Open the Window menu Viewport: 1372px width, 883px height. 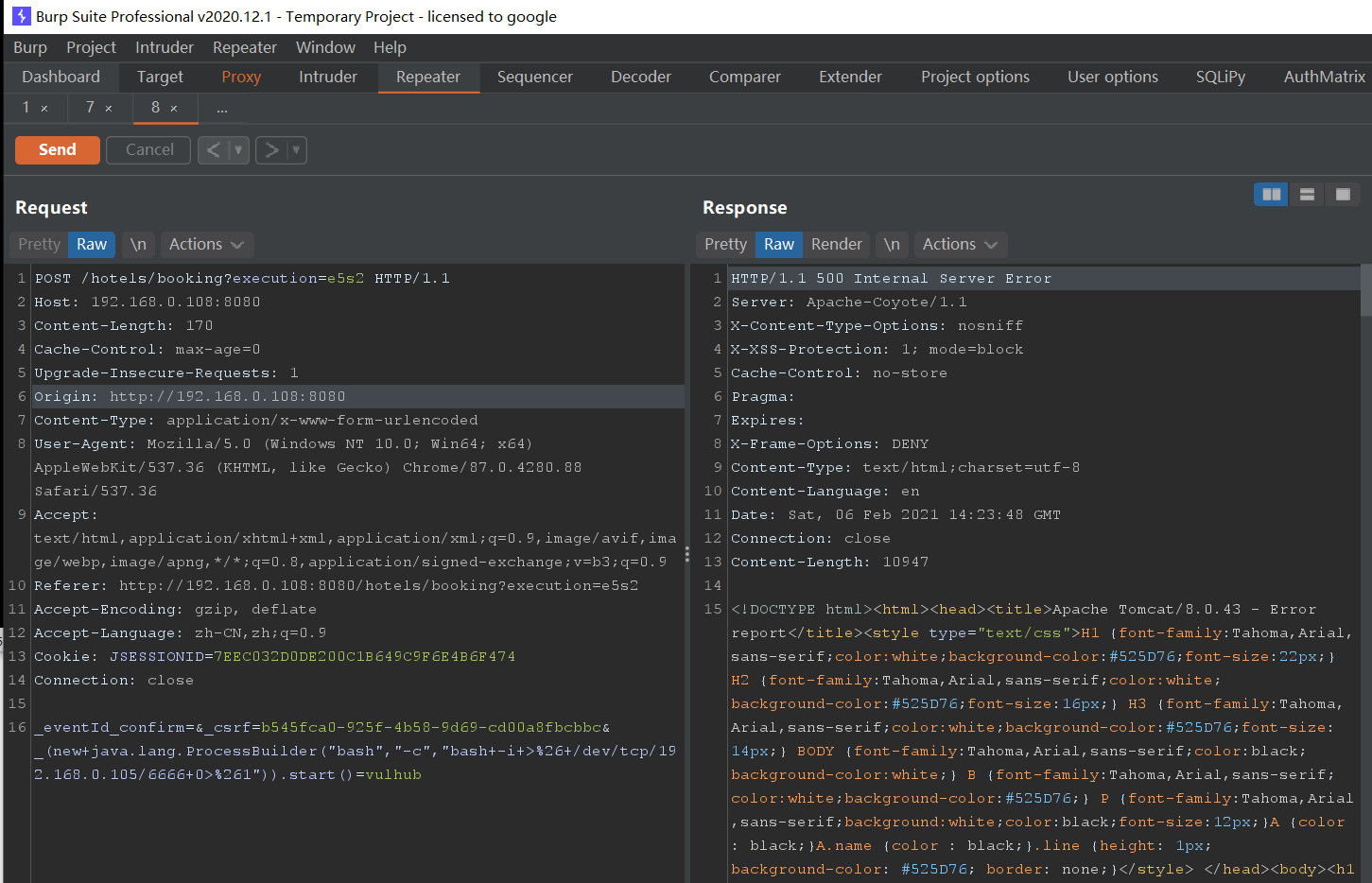tap(325, 47)
